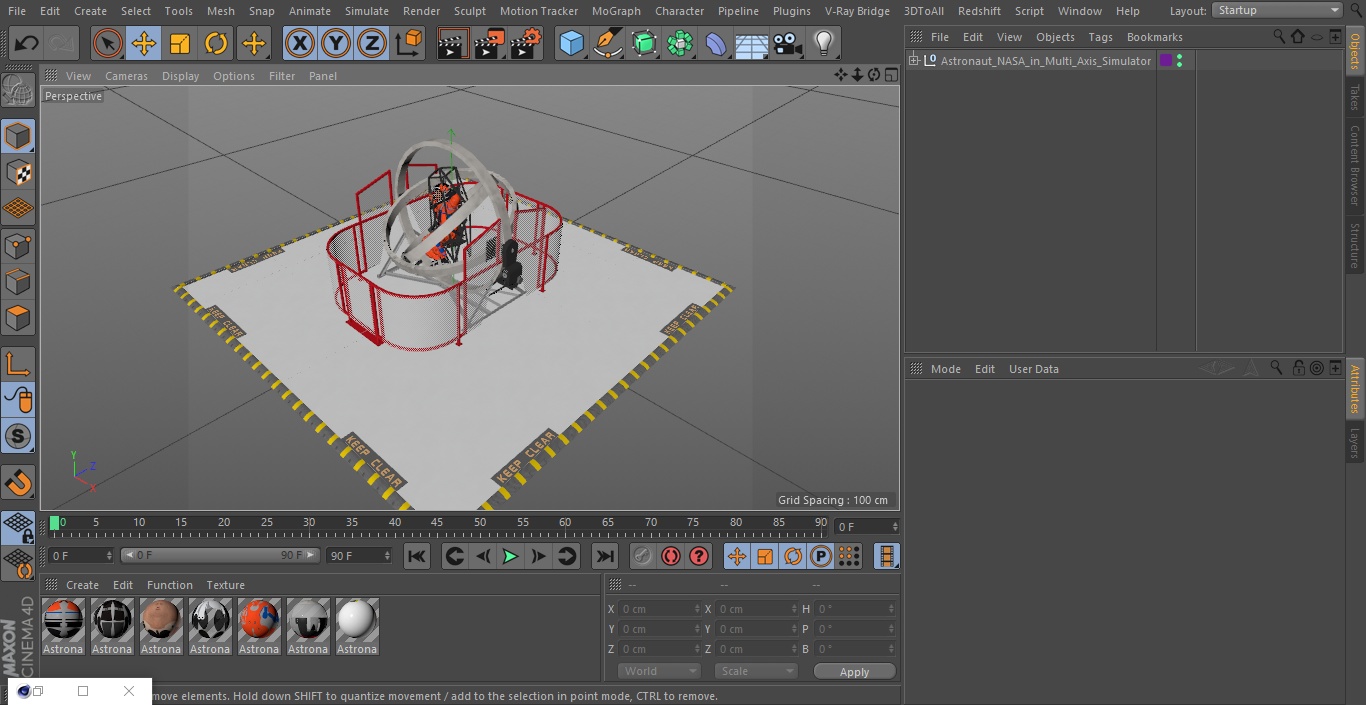Go to start of timeline
Viewport: 1366px width, 705px height.
417,556
